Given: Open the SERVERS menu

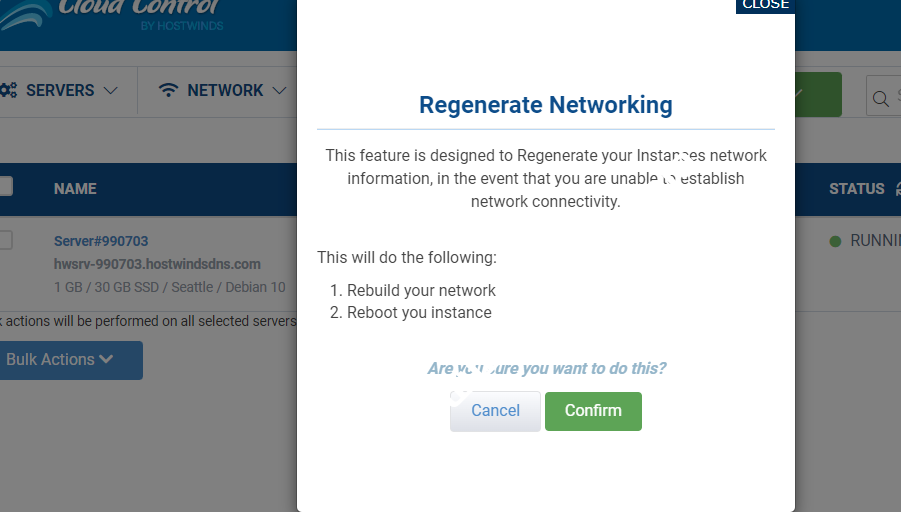Looking at the screenshot, I should pyautogui.click(x=60, y=90).
